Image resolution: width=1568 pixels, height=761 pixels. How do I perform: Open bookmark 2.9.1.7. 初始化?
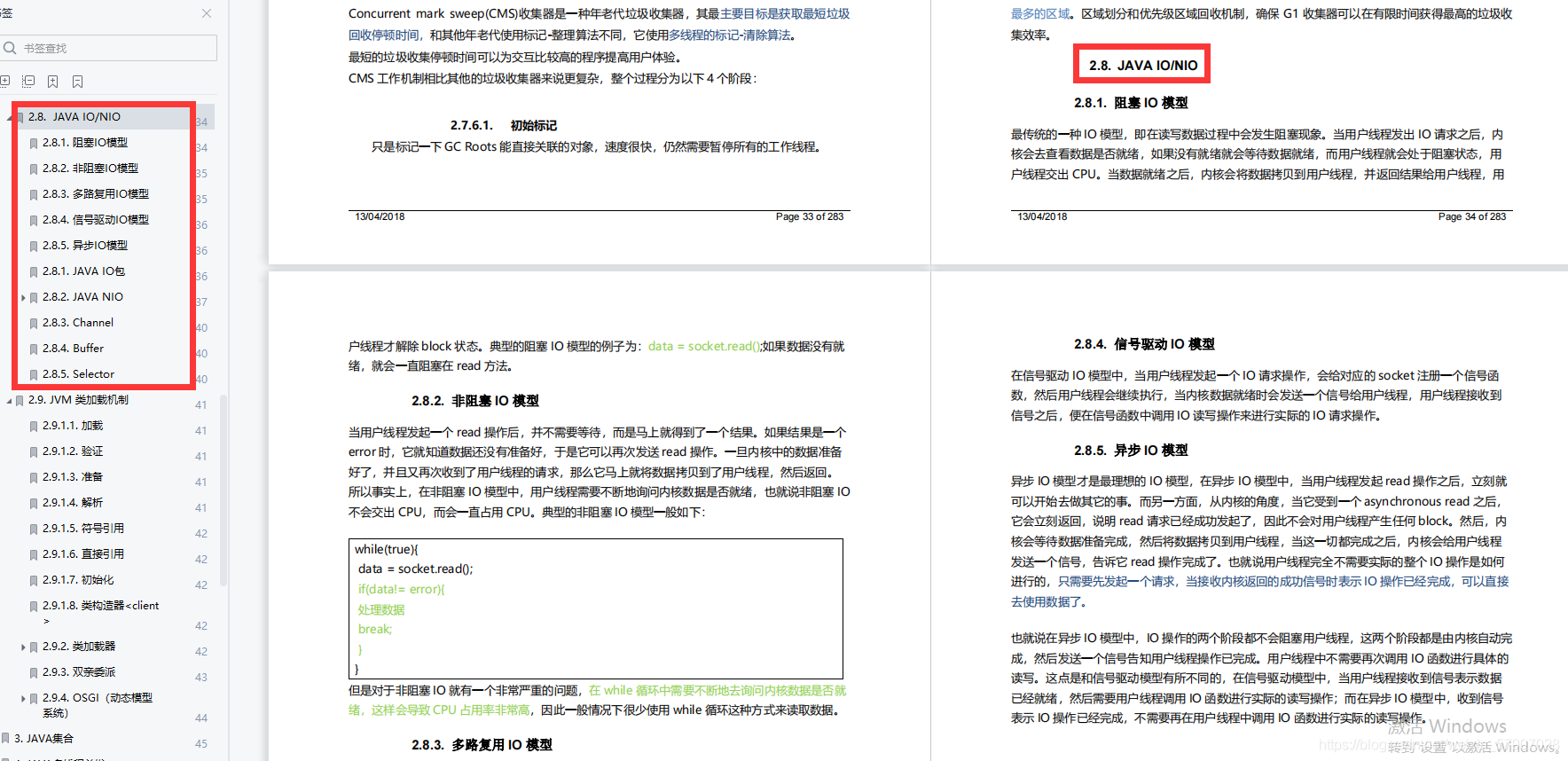click(78, 579)
